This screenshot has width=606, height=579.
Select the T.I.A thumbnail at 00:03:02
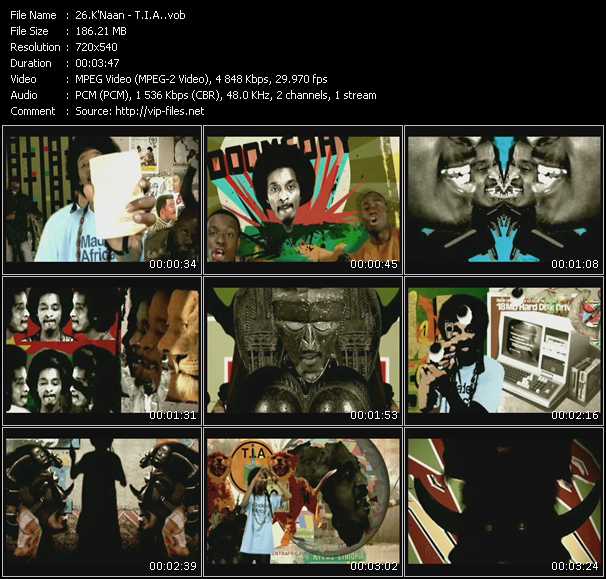click(303, 502)
